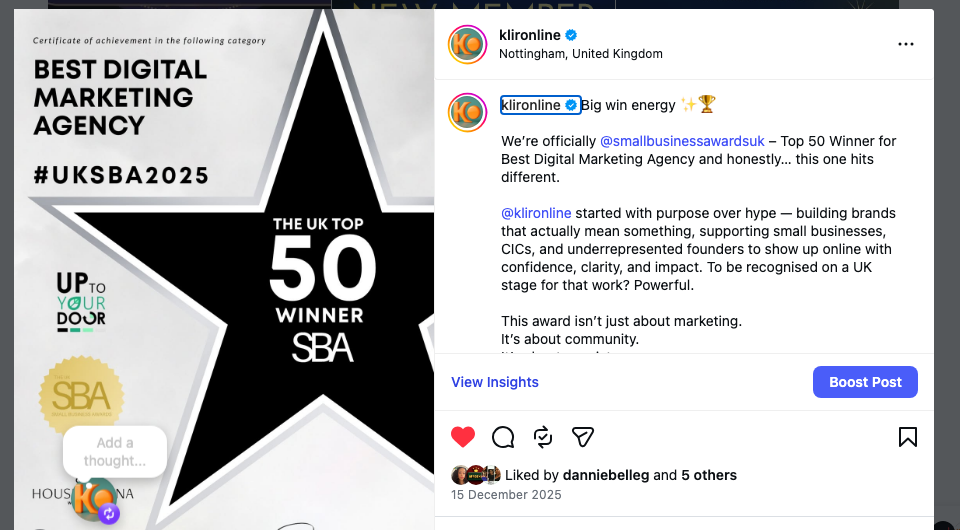Open View Insights
The width and height of the screenshot is (960, 530).
point(495,382)
